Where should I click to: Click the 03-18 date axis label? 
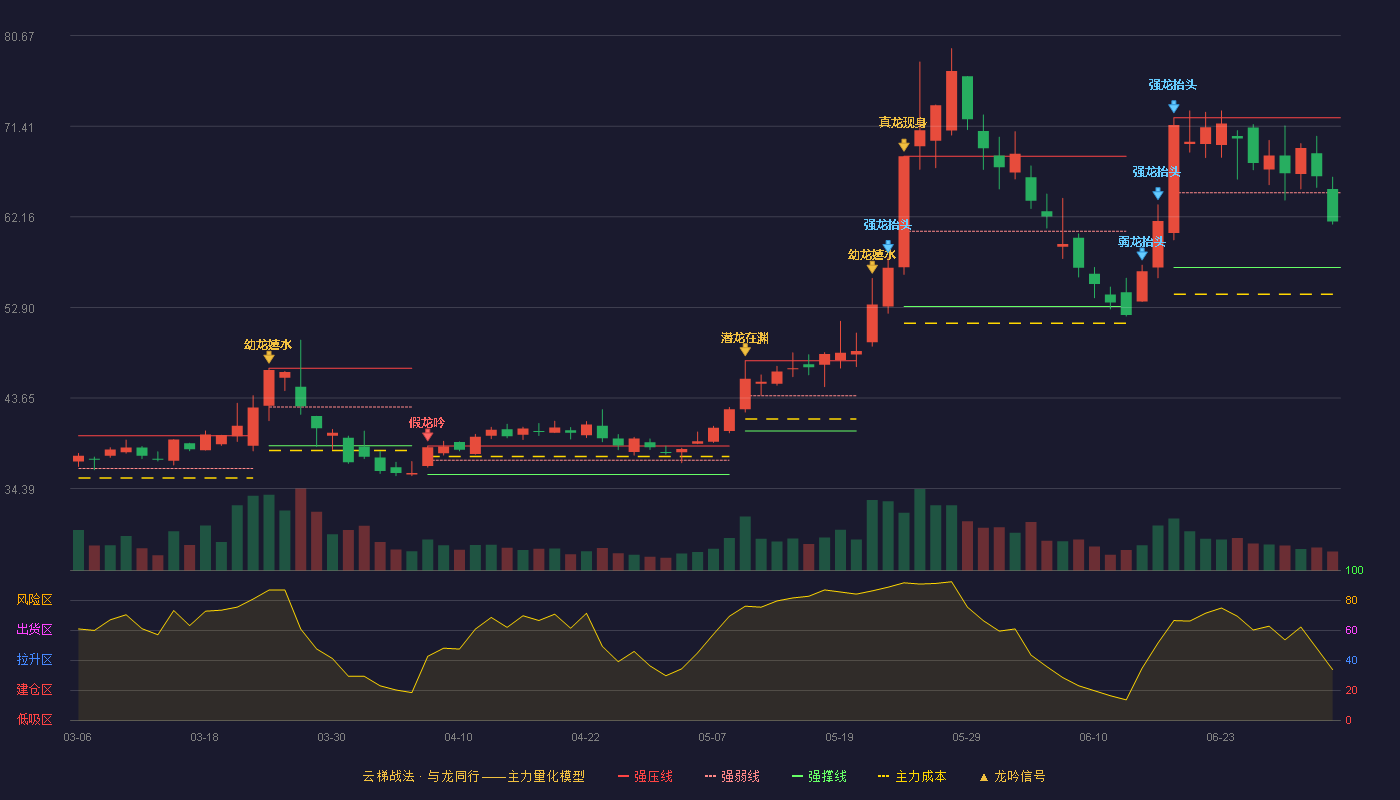point(204,737)
